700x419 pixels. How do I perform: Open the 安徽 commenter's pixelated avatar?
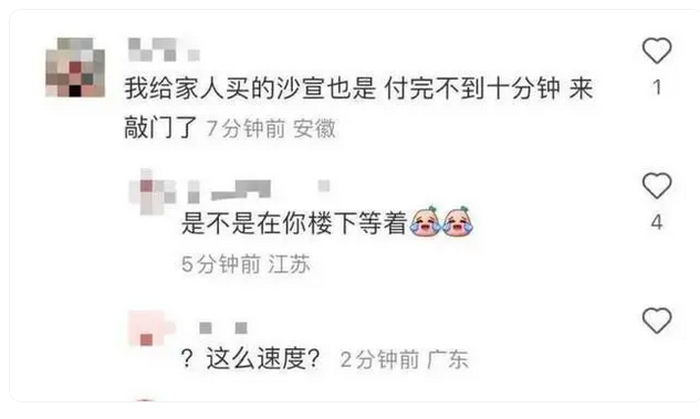pyautogui.click(x=75, y=67)
